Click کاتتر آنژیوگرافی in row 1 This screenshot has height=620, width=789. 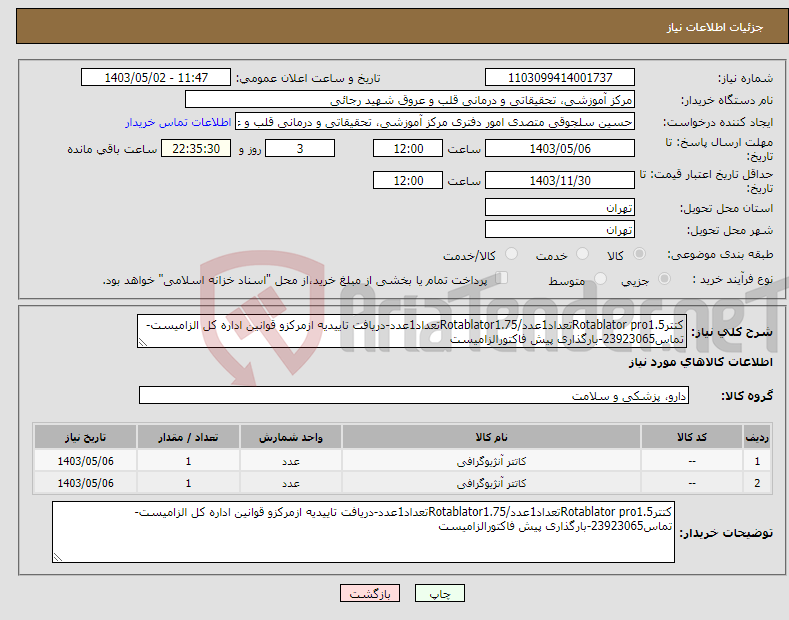point(491,461)
